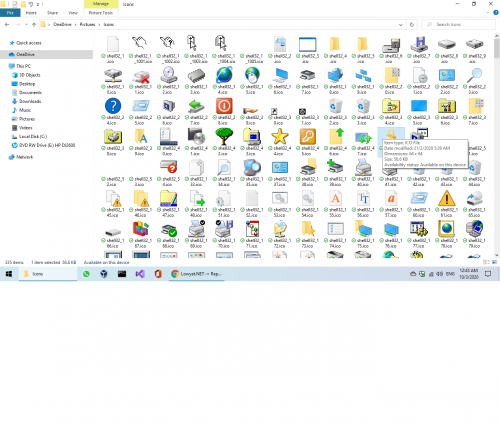
Task: Click the vertical scrollbar thumb
Action: coord(497,48)
